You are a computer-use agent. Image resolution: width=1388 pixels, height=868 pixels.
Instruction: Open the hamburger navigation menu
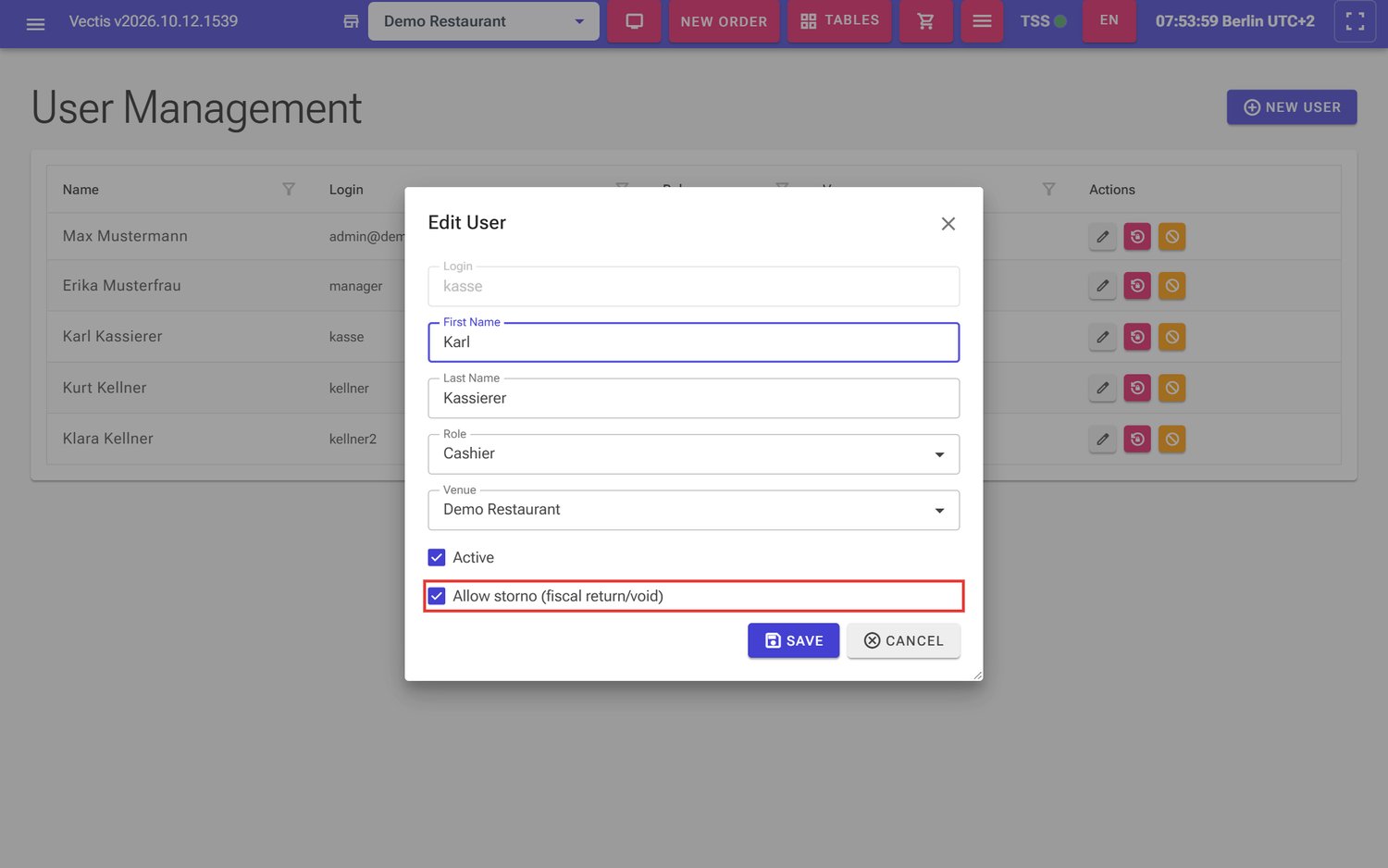point(35,24)
